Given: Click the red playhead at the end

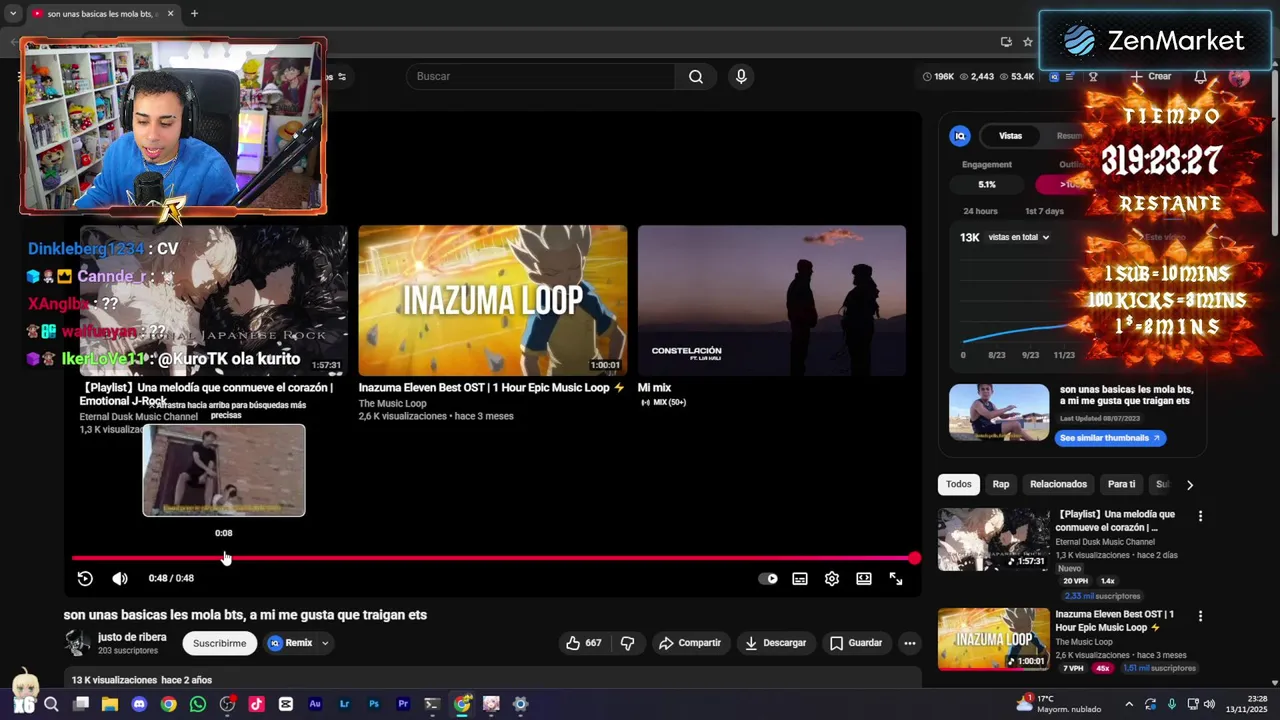Looking at the screenshot, I should (914, 558).
